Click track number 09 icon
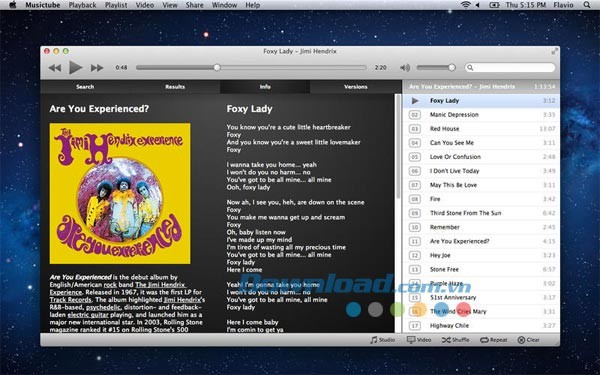Screen dimensions: 600x375 (x=415, y=213)
